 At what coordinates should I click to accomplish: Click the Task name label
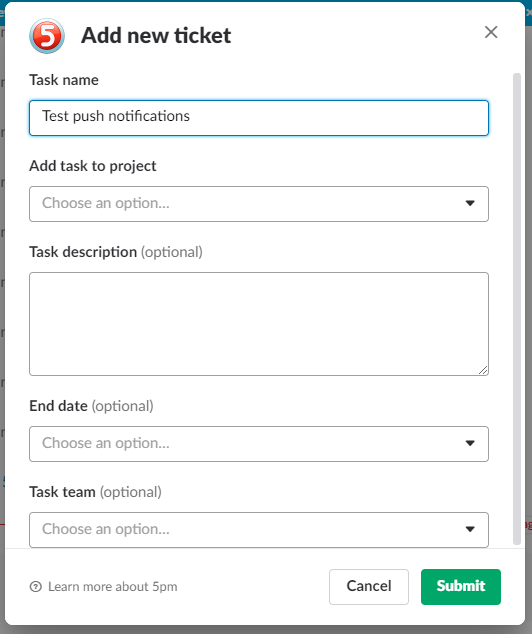(x=64, y=80)
